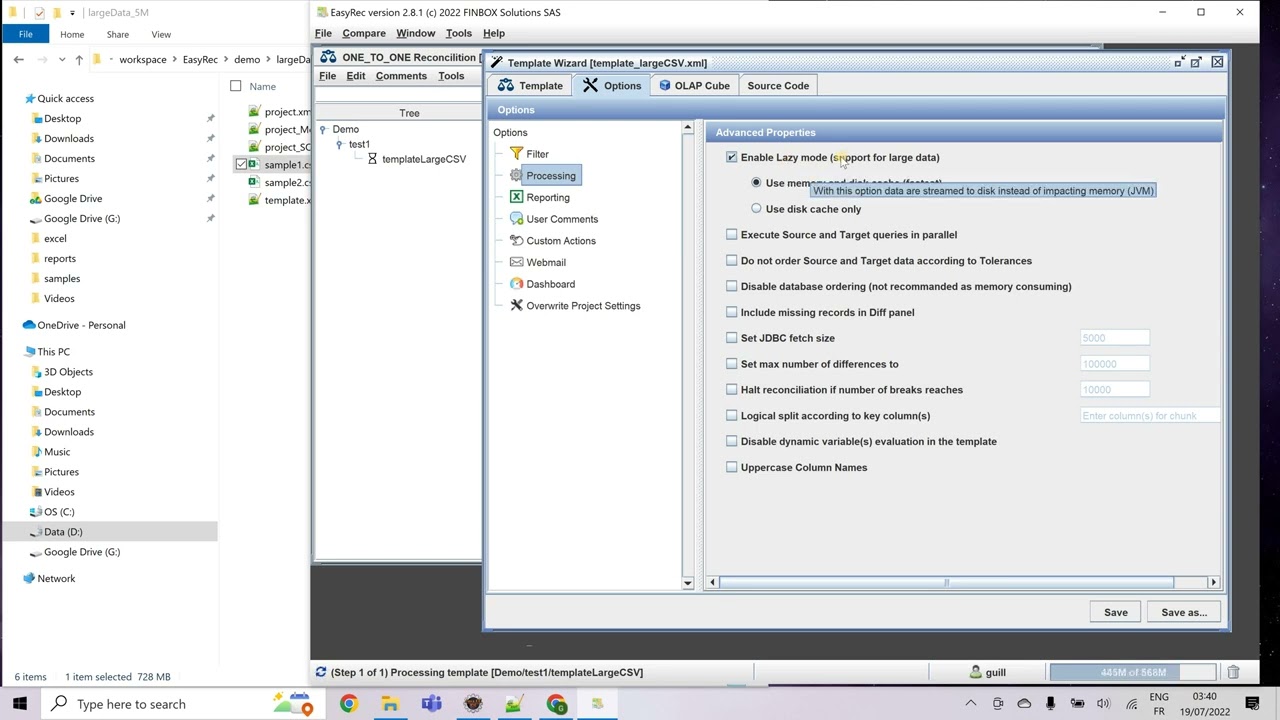Go back in File Explorer

click(x=18, y=60)
